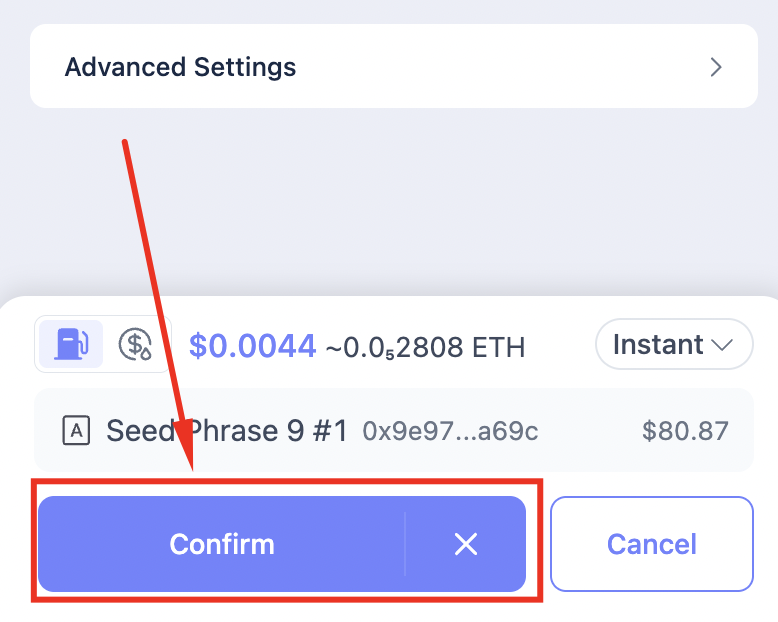Screen dimensions: 778x622
Task: Click the Advanced Settings right chevron
Action: pos(716,67)
